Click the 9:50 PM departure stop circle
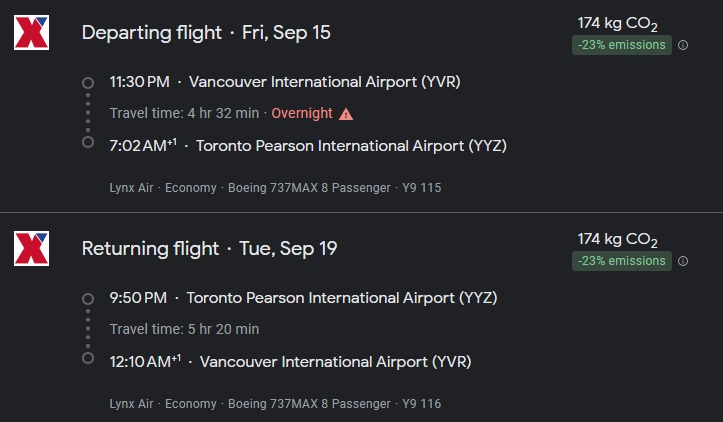 88,298
